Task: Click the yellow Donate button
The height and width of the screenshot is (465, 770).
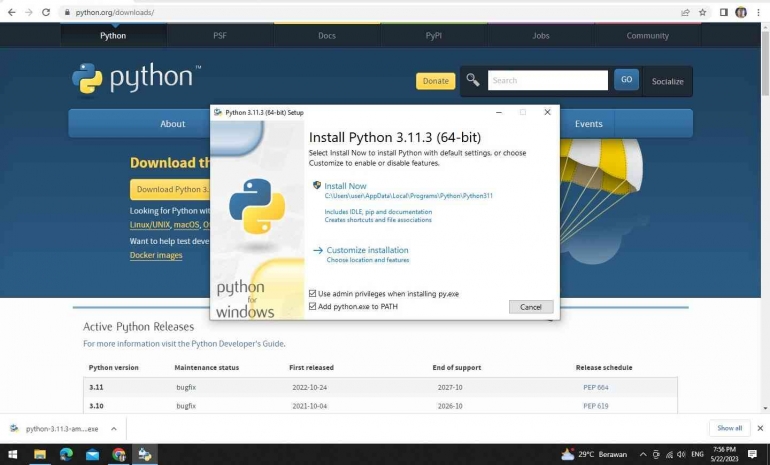Action: pyautogui.click(x=436, y=81)
